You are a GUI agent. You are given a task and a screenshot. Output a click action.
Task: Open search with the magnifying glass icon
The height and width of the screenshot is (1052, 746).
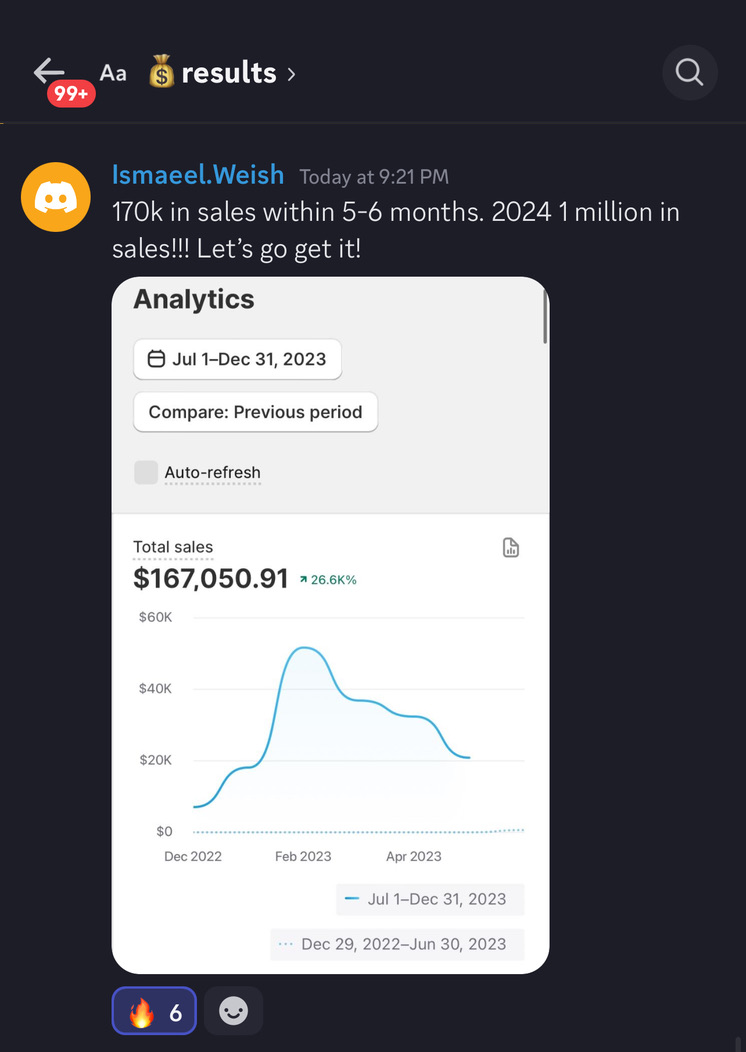point(689,73)
